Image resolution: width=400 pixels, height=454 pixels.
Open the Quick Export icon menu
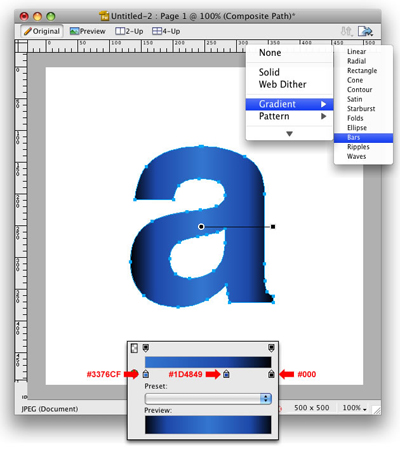pos(365,31)
